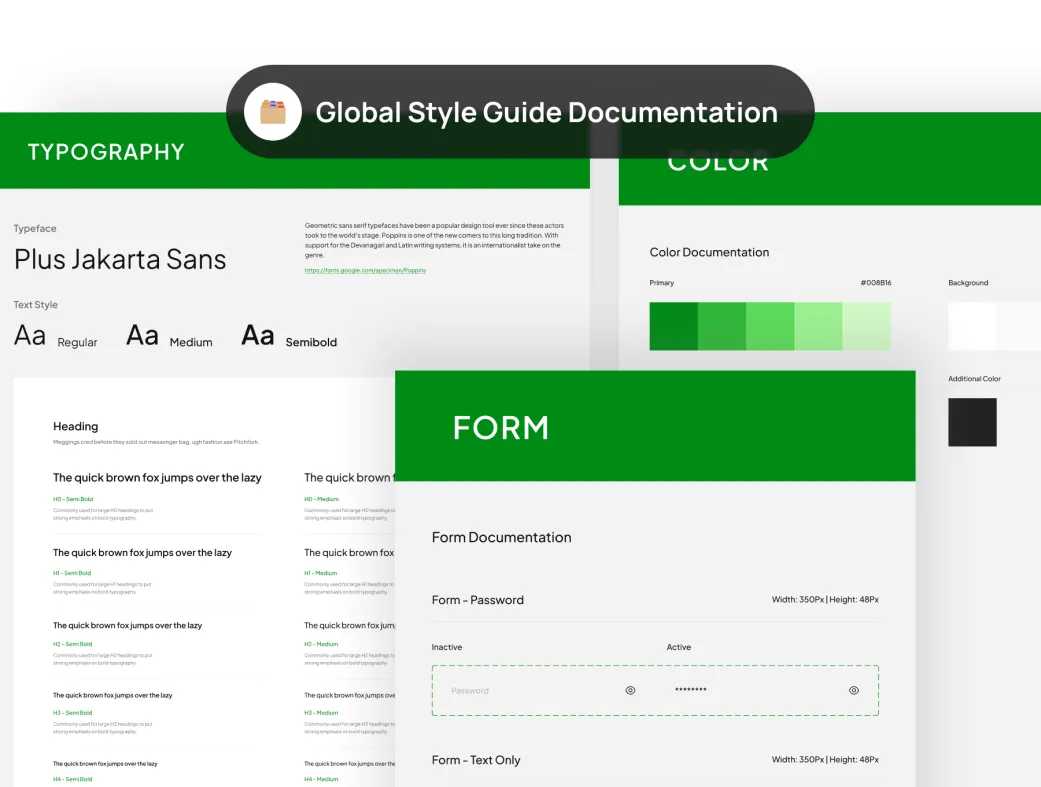This screenshot has height=787, width=1041.
Task: Toggle the eye icon in the inactive password field
Action: pyautogui.click(x=630, y=690)
